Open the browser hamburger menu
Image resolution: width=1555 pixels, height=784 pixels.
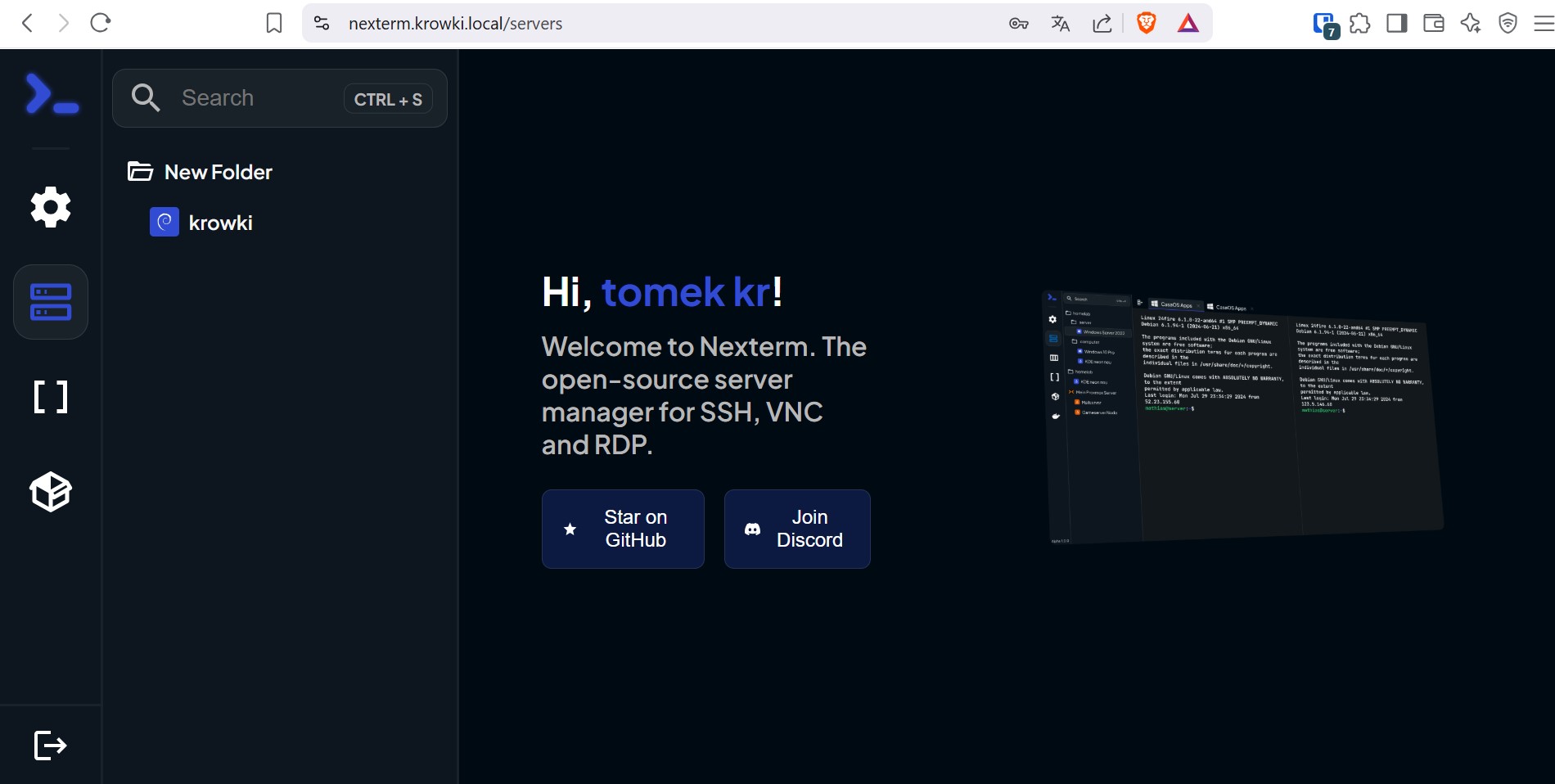click(x=1544, y=23)
